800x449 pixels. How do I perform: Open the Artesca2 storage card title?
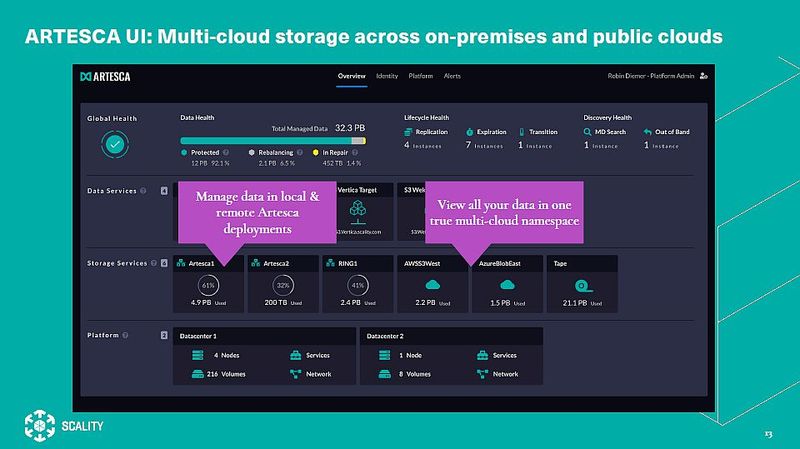276,263
